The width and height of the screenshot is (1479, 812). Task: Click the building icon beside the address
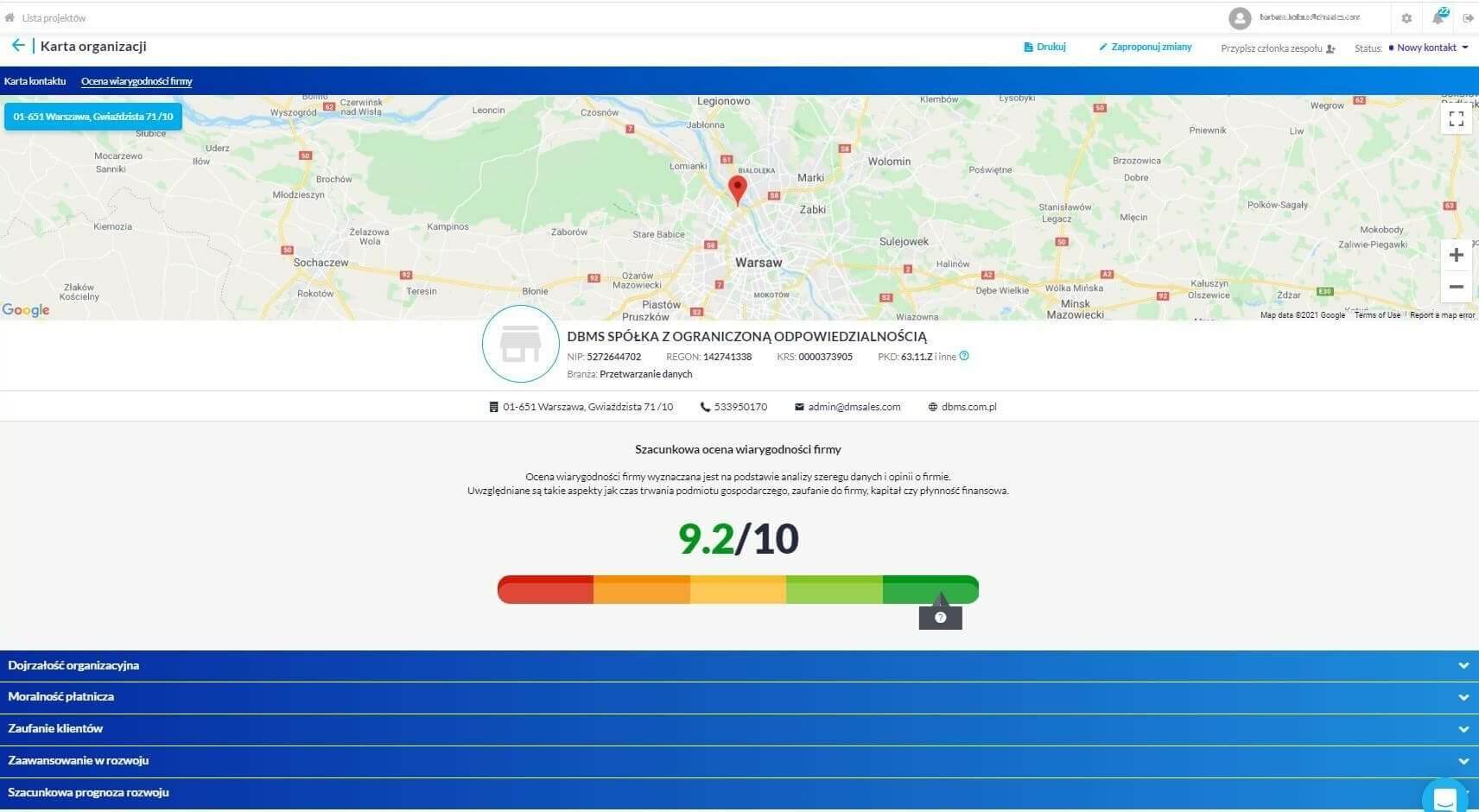pos(493,407)
